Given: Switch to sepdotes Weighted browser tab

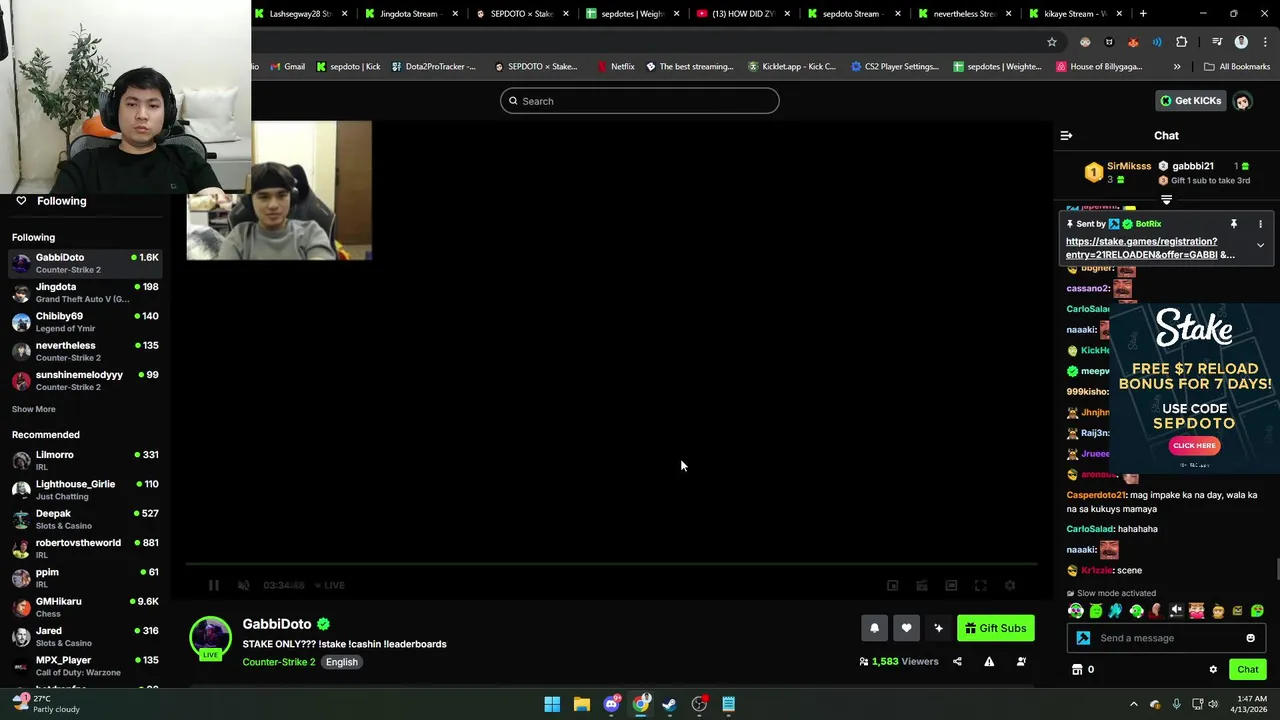Looking at the screenshot, I should tap(634, 14).
